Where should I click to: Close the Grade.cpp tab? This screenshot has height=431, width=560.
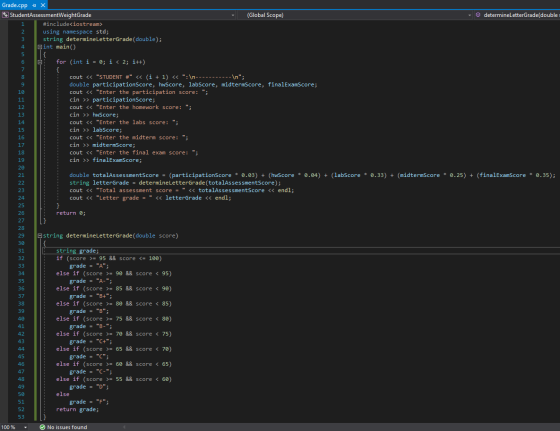[x=43, y=5]
